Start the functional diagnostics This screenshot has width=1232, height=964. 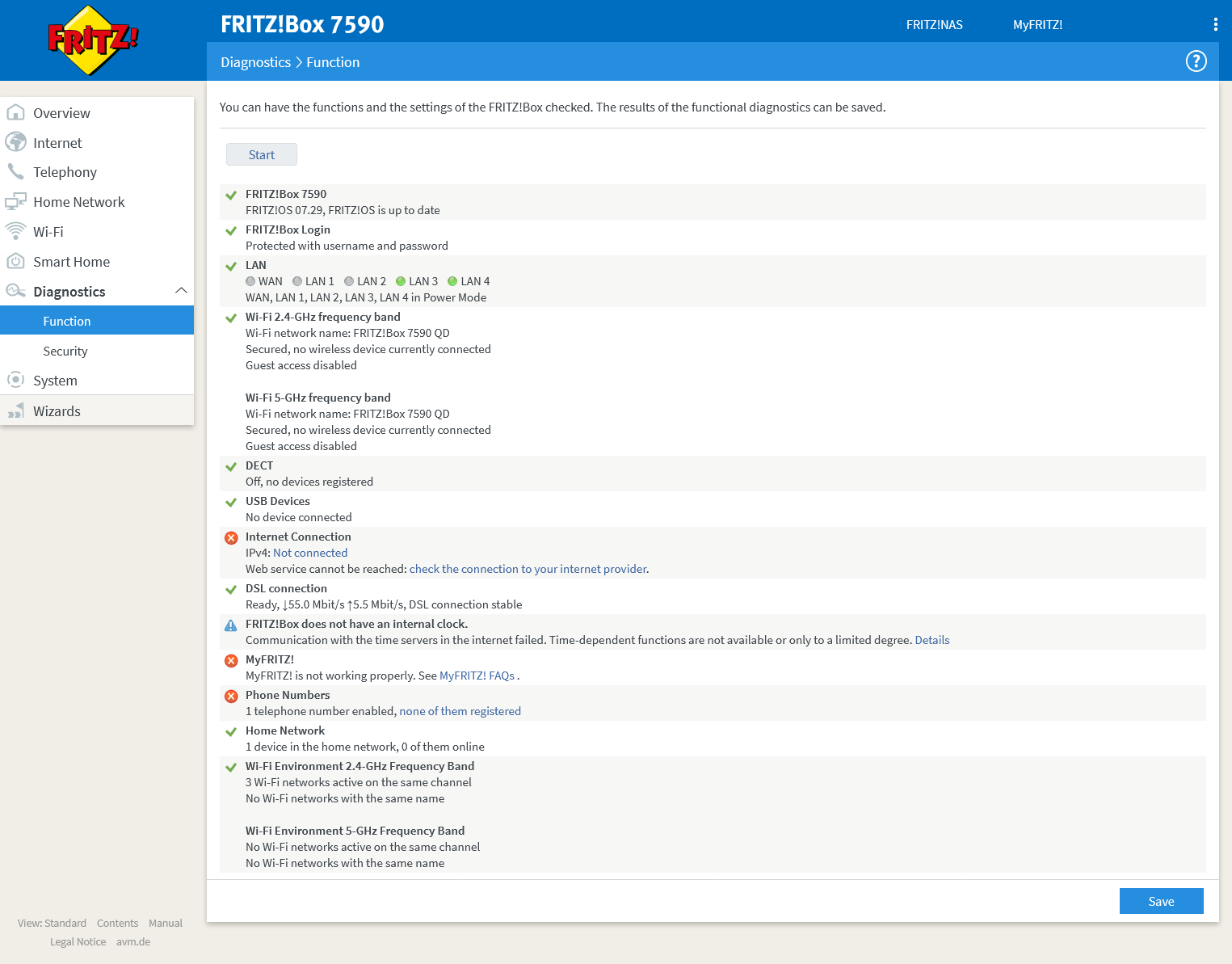[x=262, y=154]
